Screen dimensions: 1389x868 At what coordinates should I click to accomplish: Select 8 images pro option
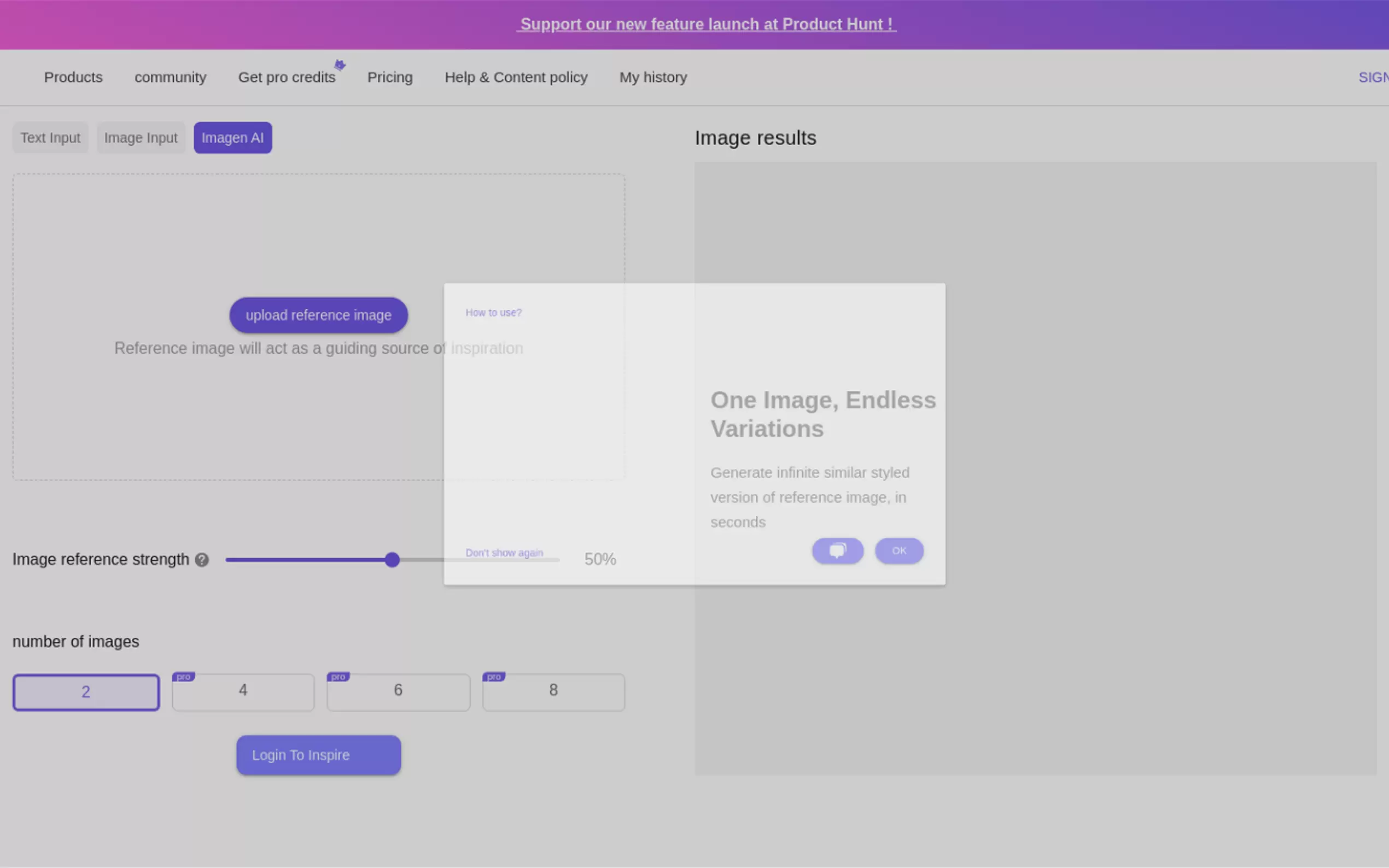pos(553,692)
